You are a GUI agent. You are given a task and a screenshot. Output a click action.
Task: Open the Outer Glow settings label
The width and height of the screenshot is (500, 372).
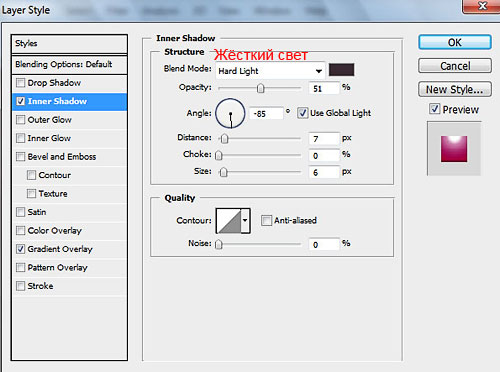(49, 120)
